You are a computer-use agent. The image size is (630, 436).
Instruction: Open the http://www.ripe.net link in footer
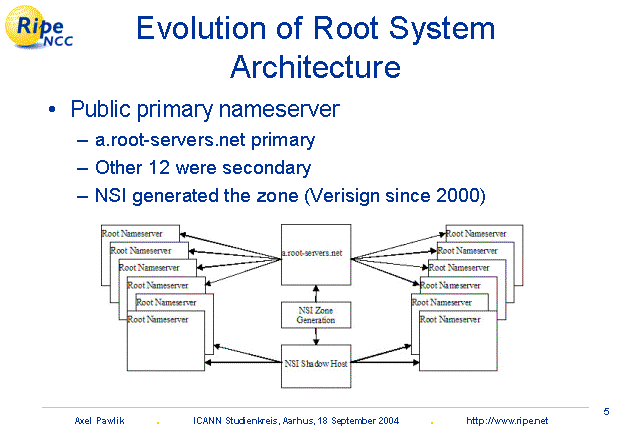(x=507, y=421)
